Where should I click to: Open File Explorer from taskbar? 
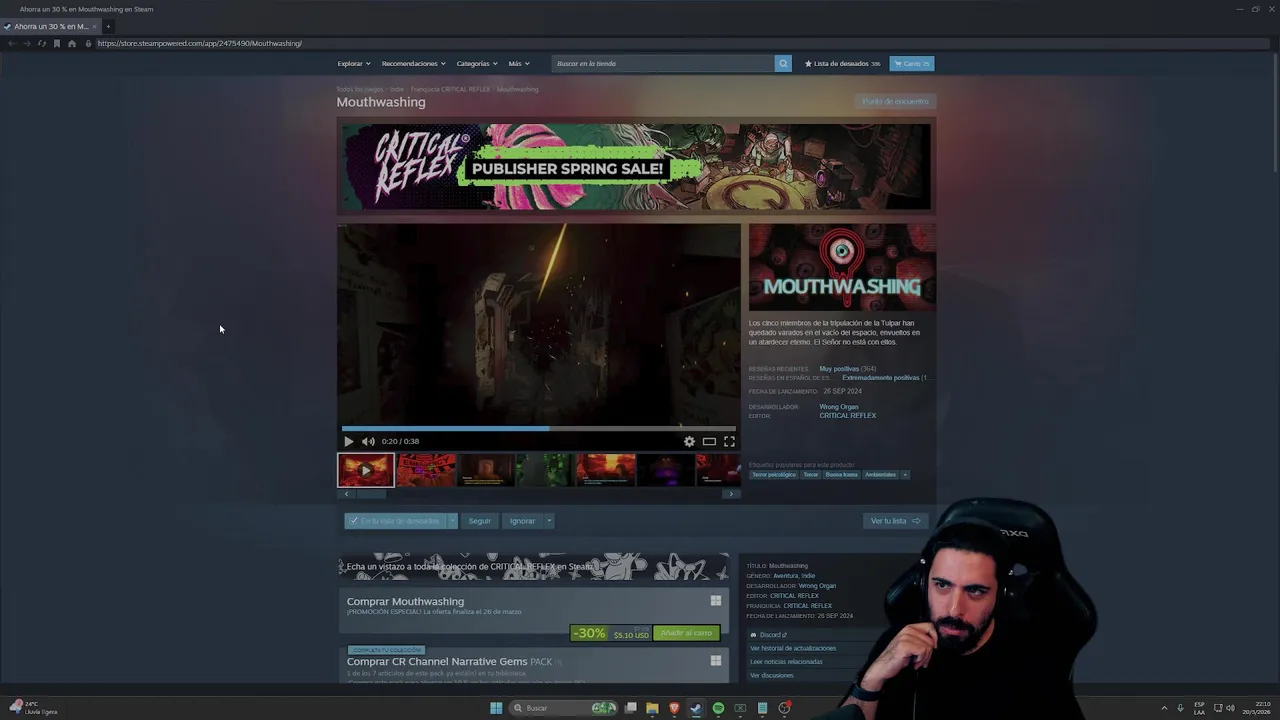[652, 708]
